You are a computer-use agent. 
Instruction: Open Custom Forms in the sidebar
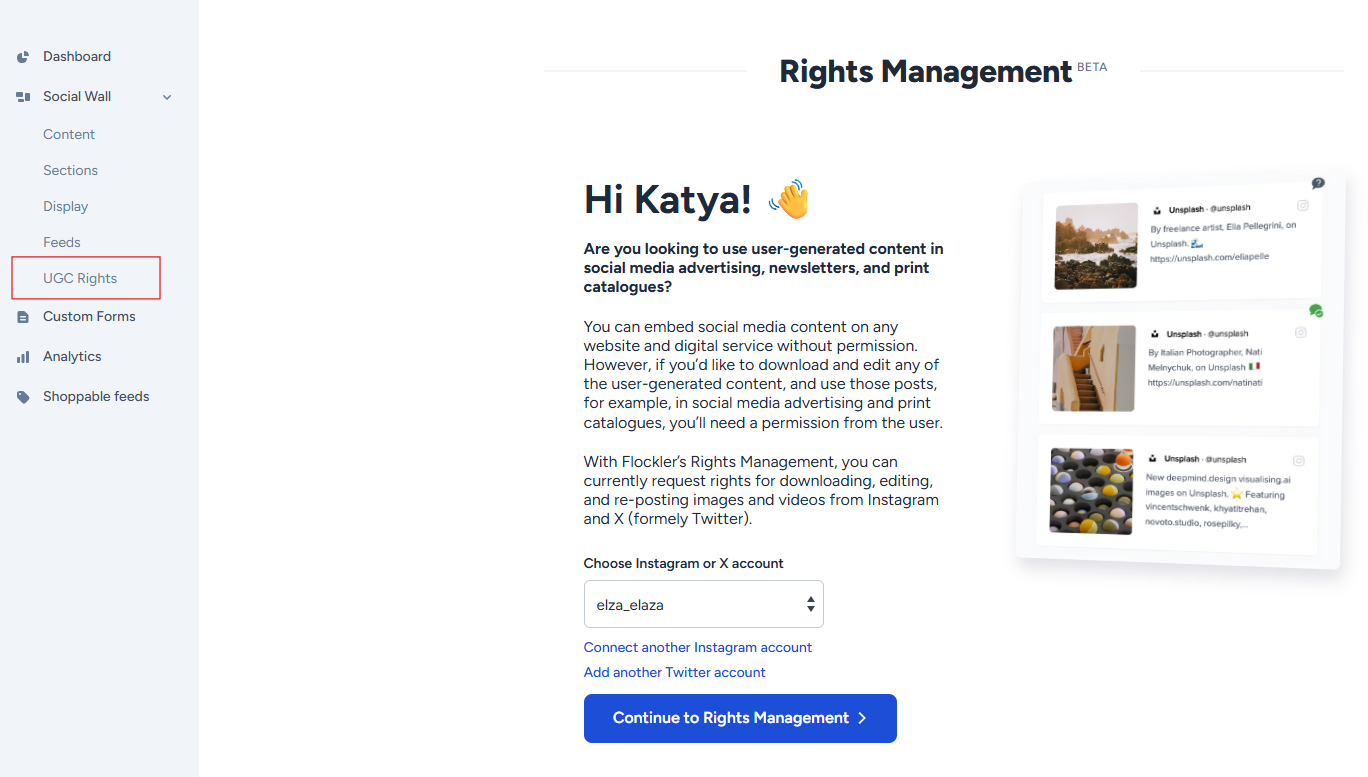pos(89,317)
